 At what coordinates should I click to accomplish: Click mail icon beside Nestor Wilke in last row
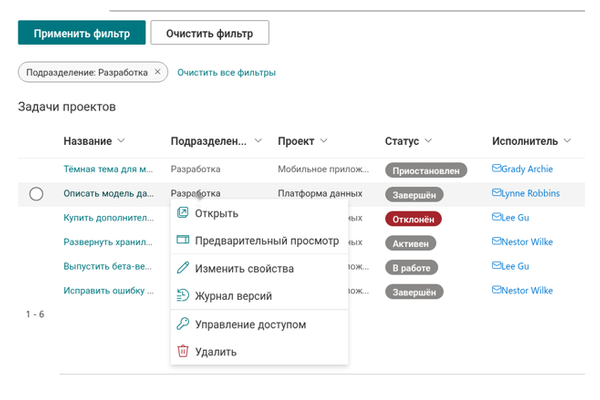(x=496, y=290)
